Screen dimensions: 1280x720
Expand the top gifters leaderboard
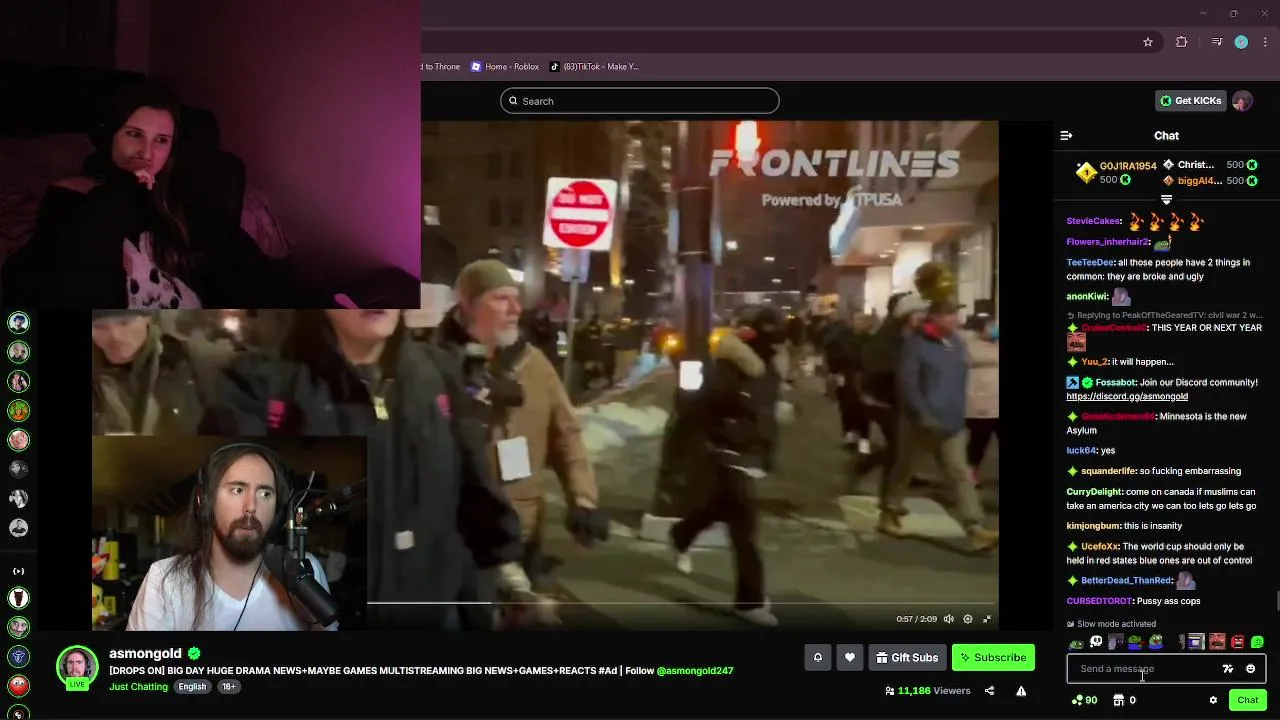pyautogui.click(x=1166, y=200)
